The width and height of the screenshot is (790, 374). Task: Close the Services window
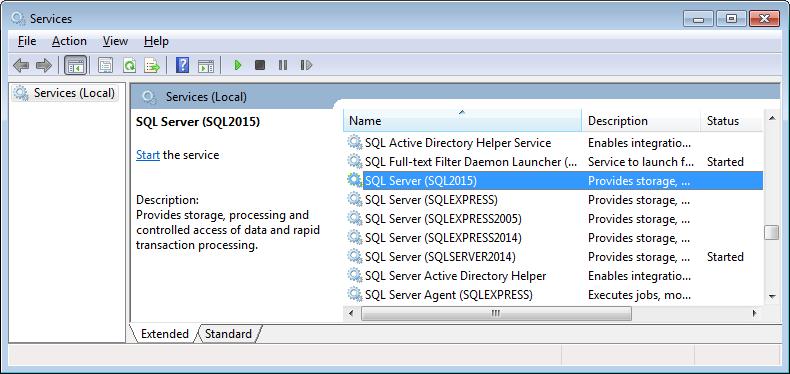click(764, 19)
